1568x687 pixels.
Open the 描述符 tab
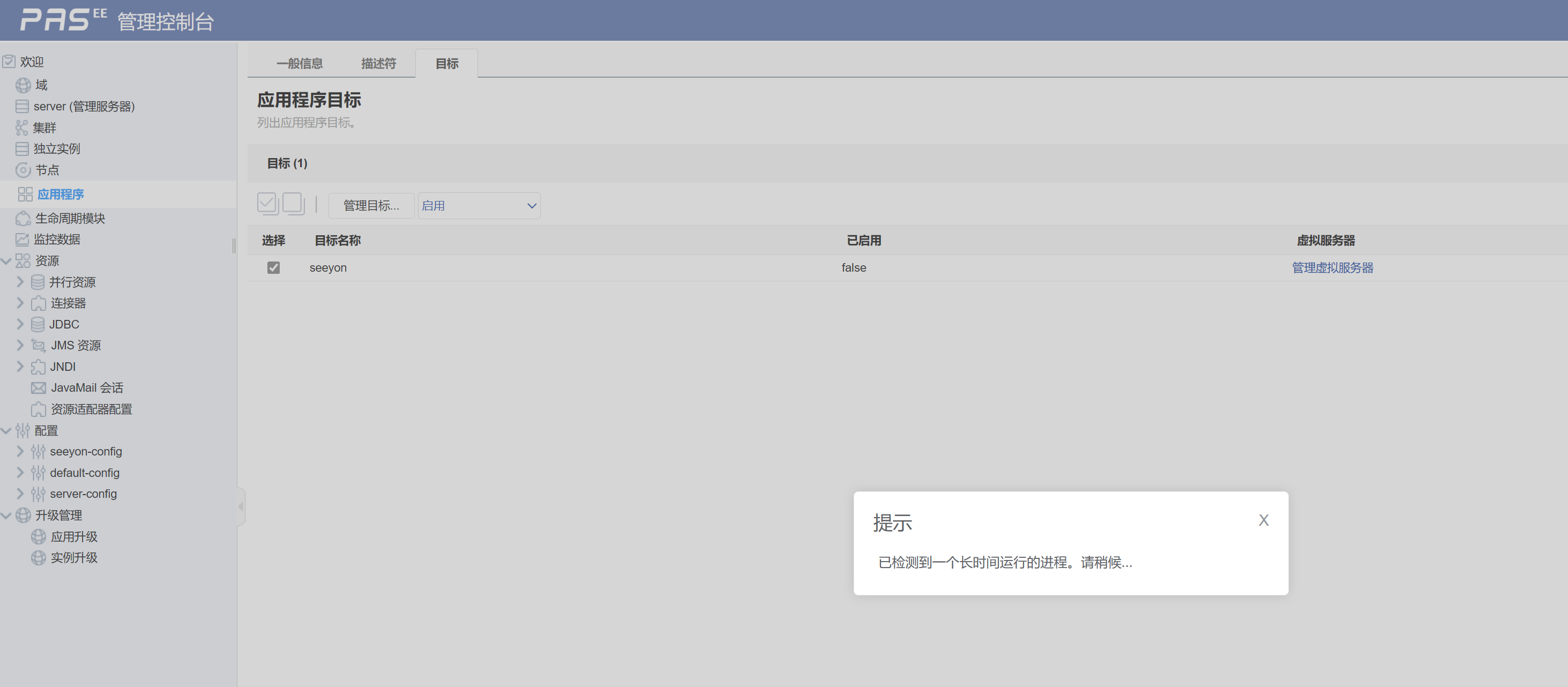[378, 63]
